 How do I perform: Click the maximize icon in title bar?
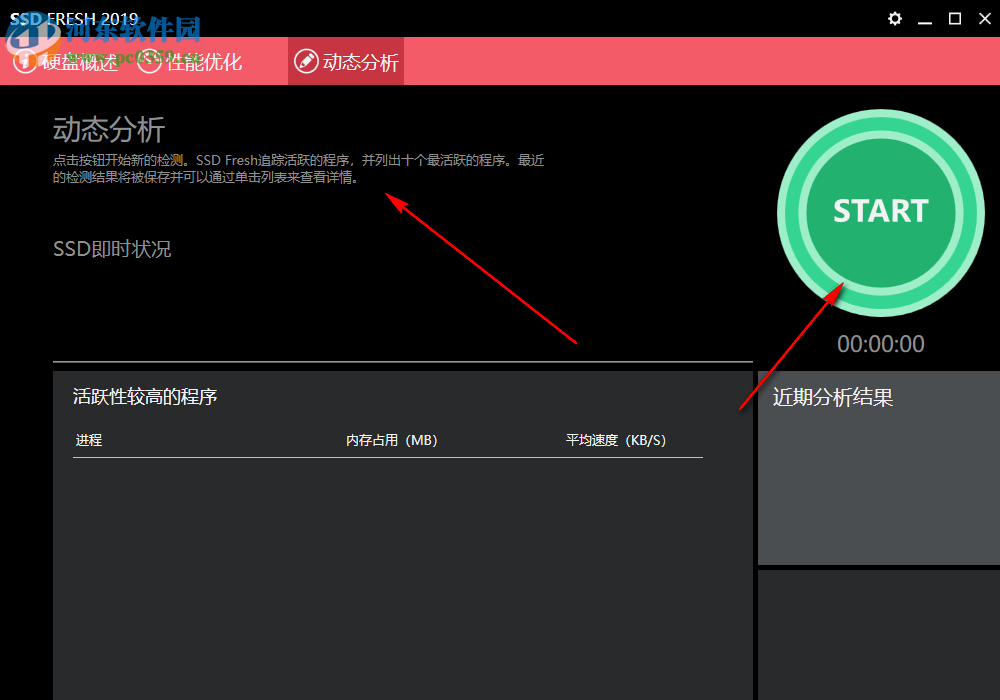pos(954,18)
